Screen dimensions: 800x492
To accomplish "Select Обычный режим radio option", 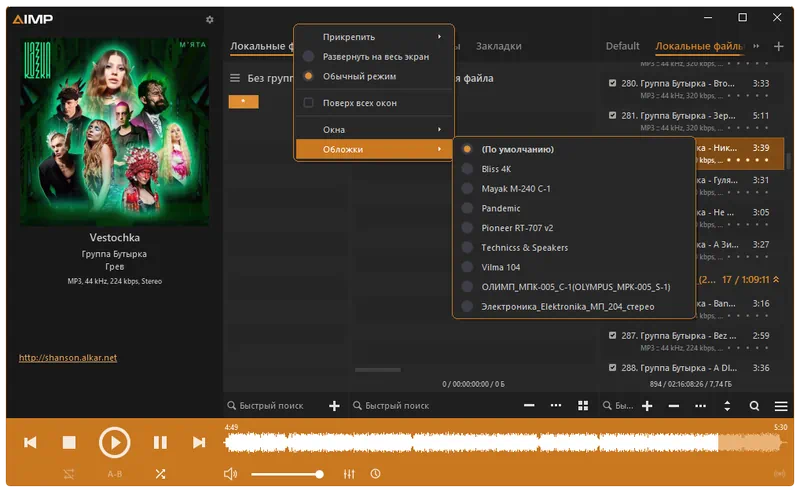I will pos(374,76).
